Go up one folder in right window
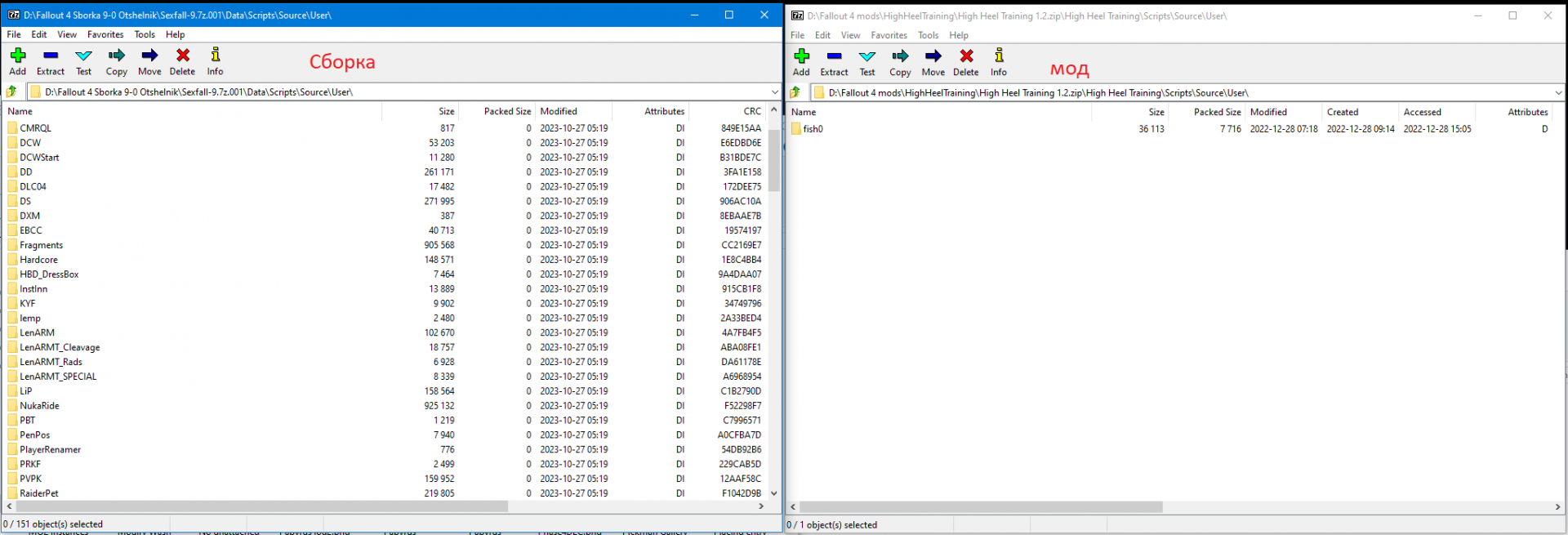Screen dimensions: 1568x535 click(795, 92)
